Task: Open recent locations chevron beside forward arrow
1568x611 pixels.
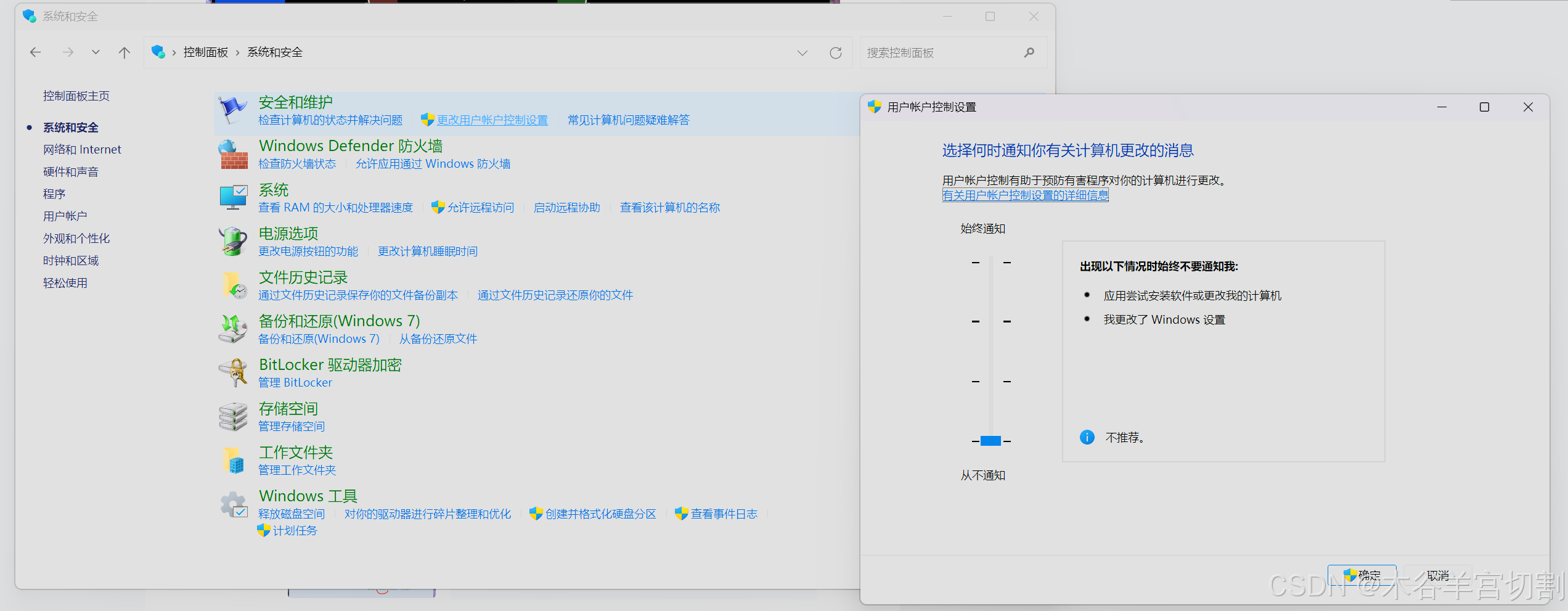Action: [96, 52]
